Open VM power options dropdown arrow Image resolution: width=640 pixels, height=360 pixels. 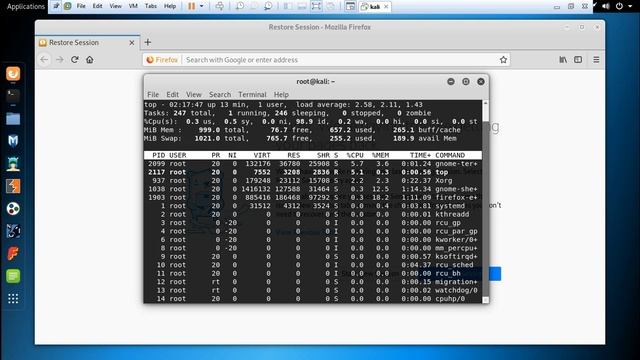(202, 6)
